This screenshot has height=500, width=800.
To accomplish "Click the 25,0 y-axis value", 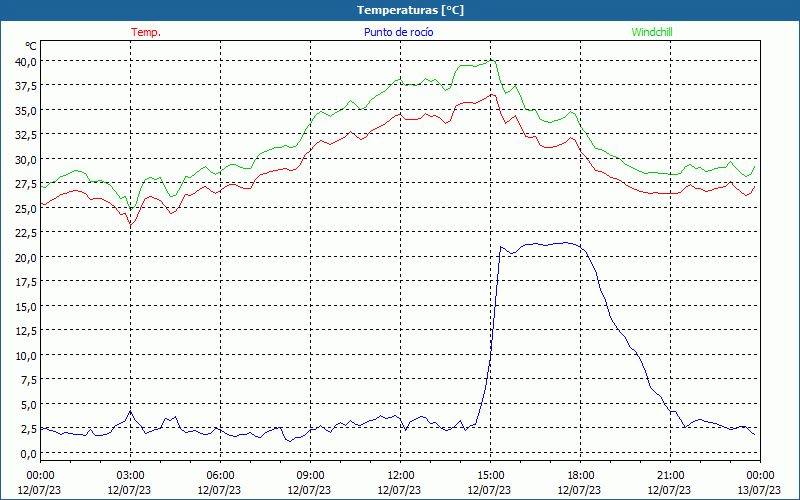I will click(x=27, y=208).
